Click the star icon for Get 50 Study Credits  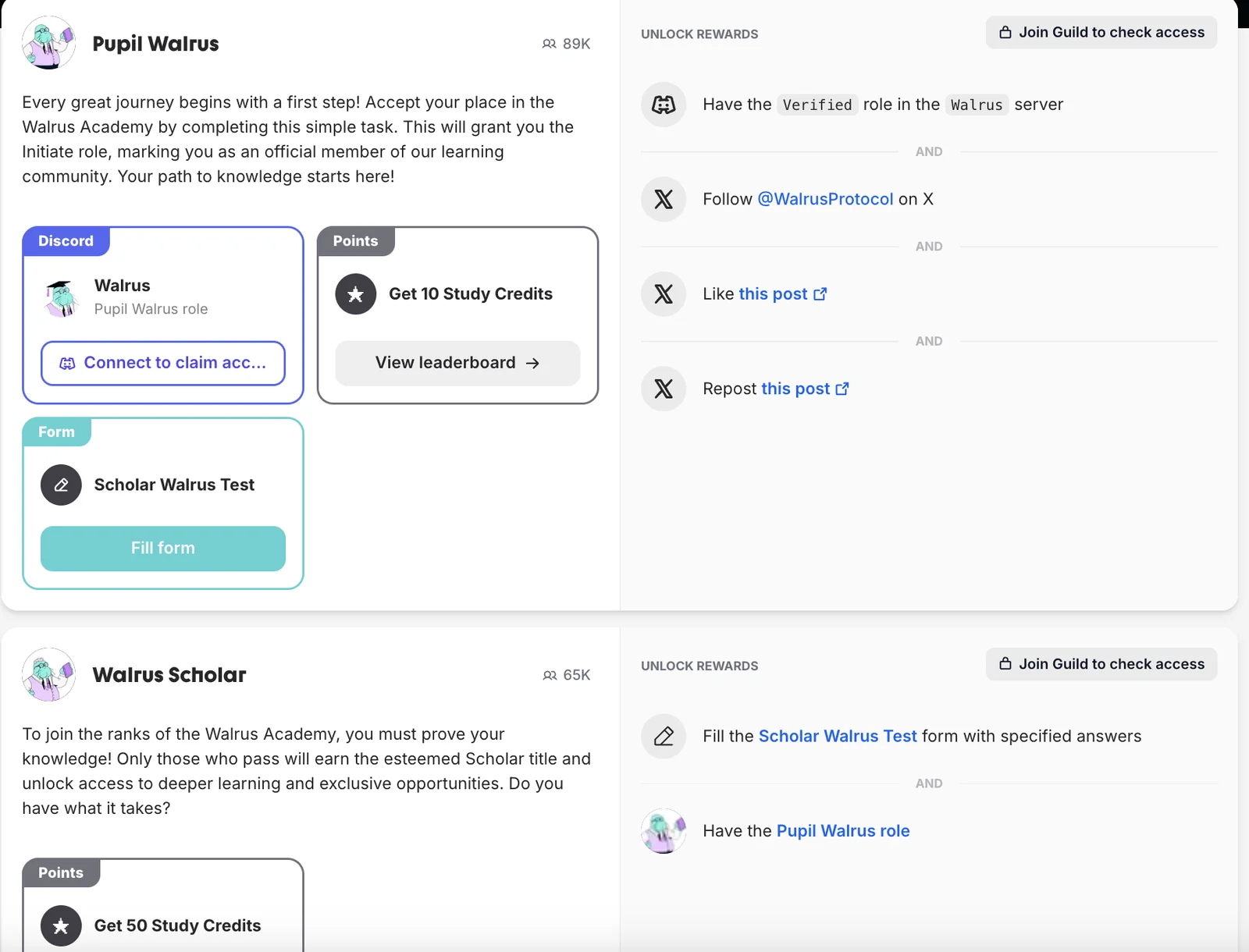tap(62, 925)
